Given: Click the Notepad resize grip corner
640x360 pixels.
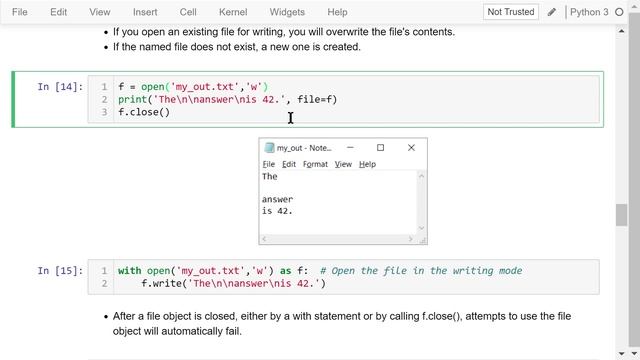Looking at the screenshot, I should click(x=422, y=240).
